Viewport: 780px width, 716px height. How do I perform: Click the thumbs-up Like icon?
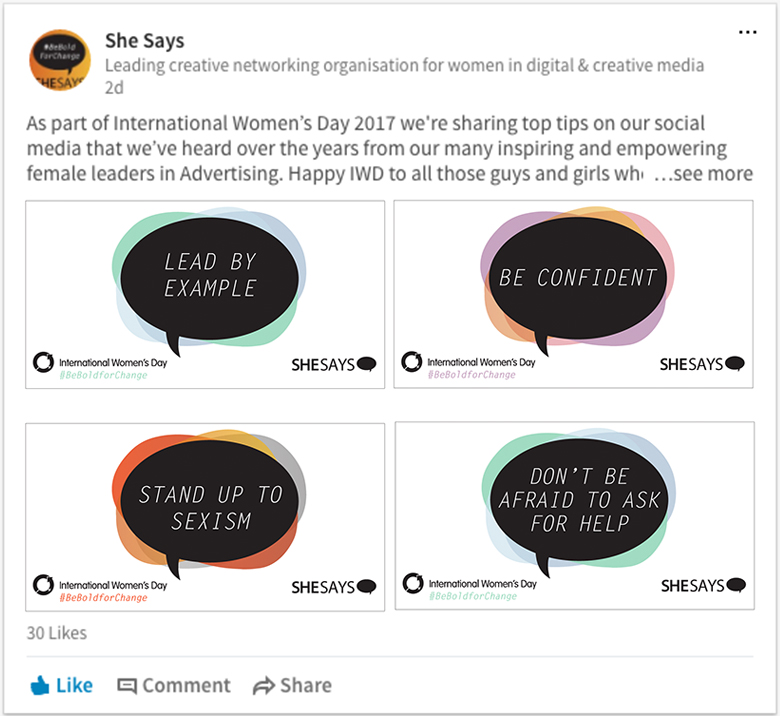click(40, 686)
